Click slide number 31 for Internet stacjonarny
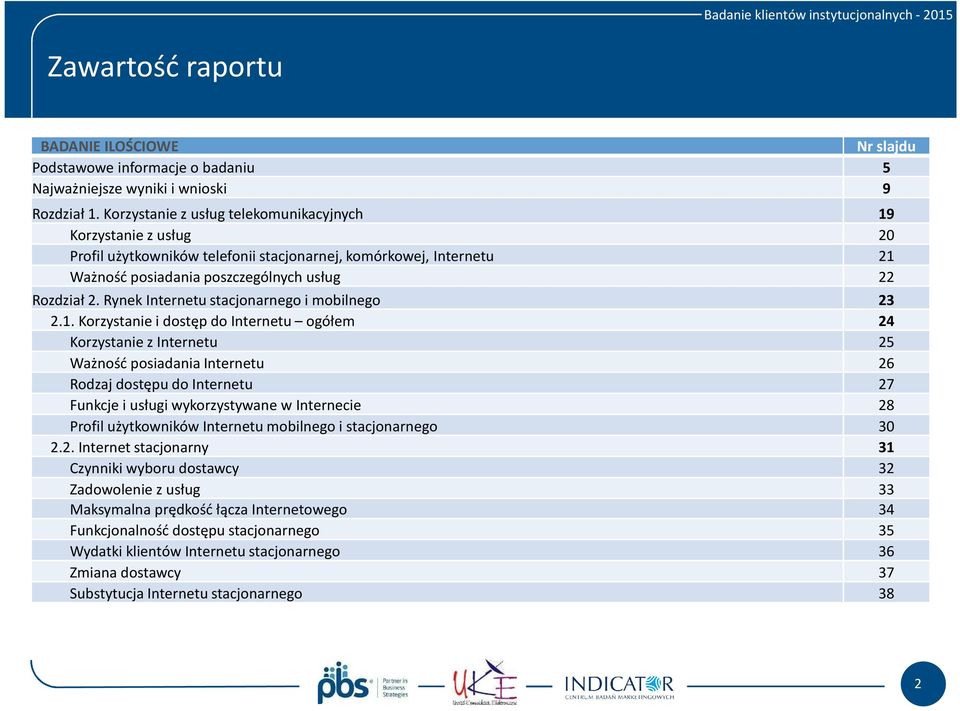 click(886, 447)
